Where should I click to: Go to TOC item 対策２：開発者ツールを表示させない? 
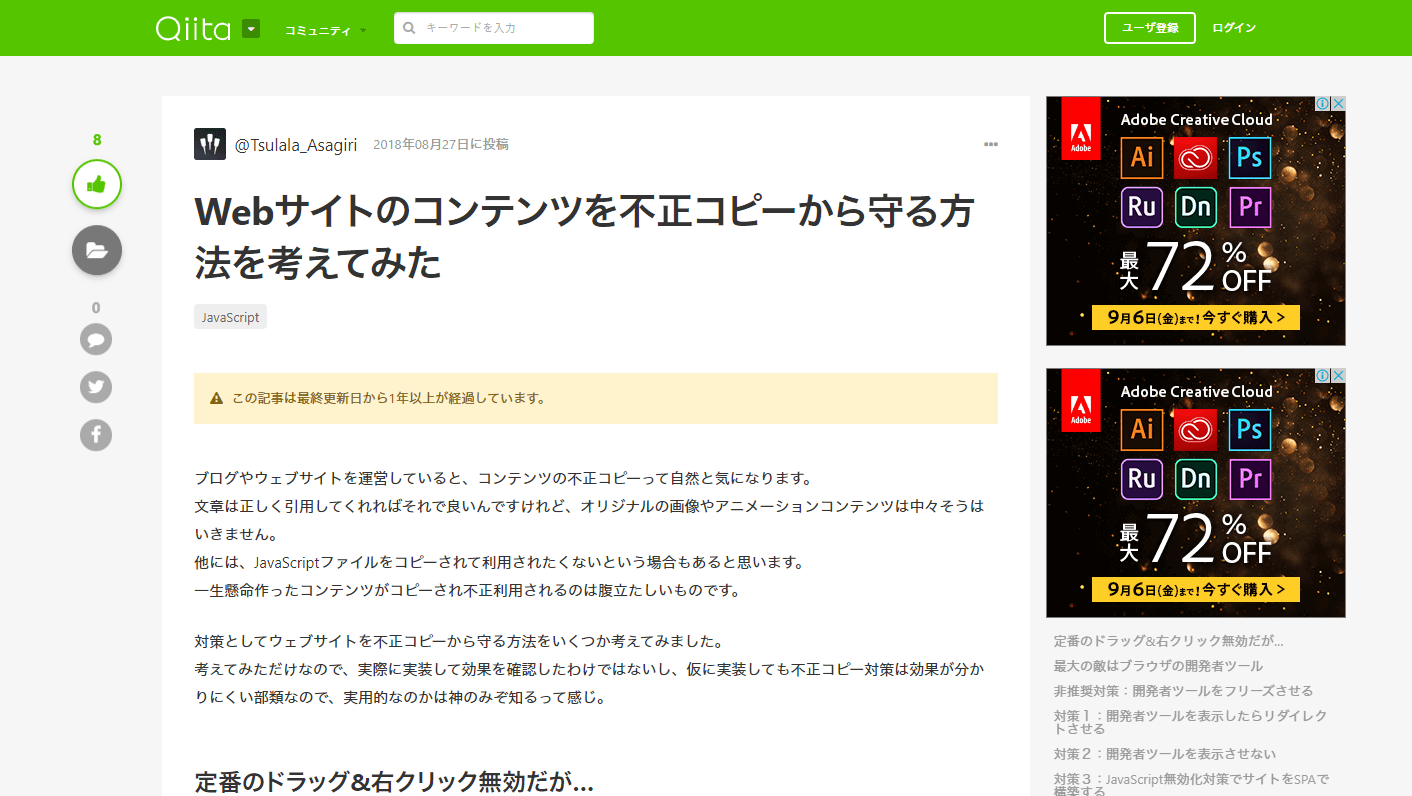click(1164, 754)
